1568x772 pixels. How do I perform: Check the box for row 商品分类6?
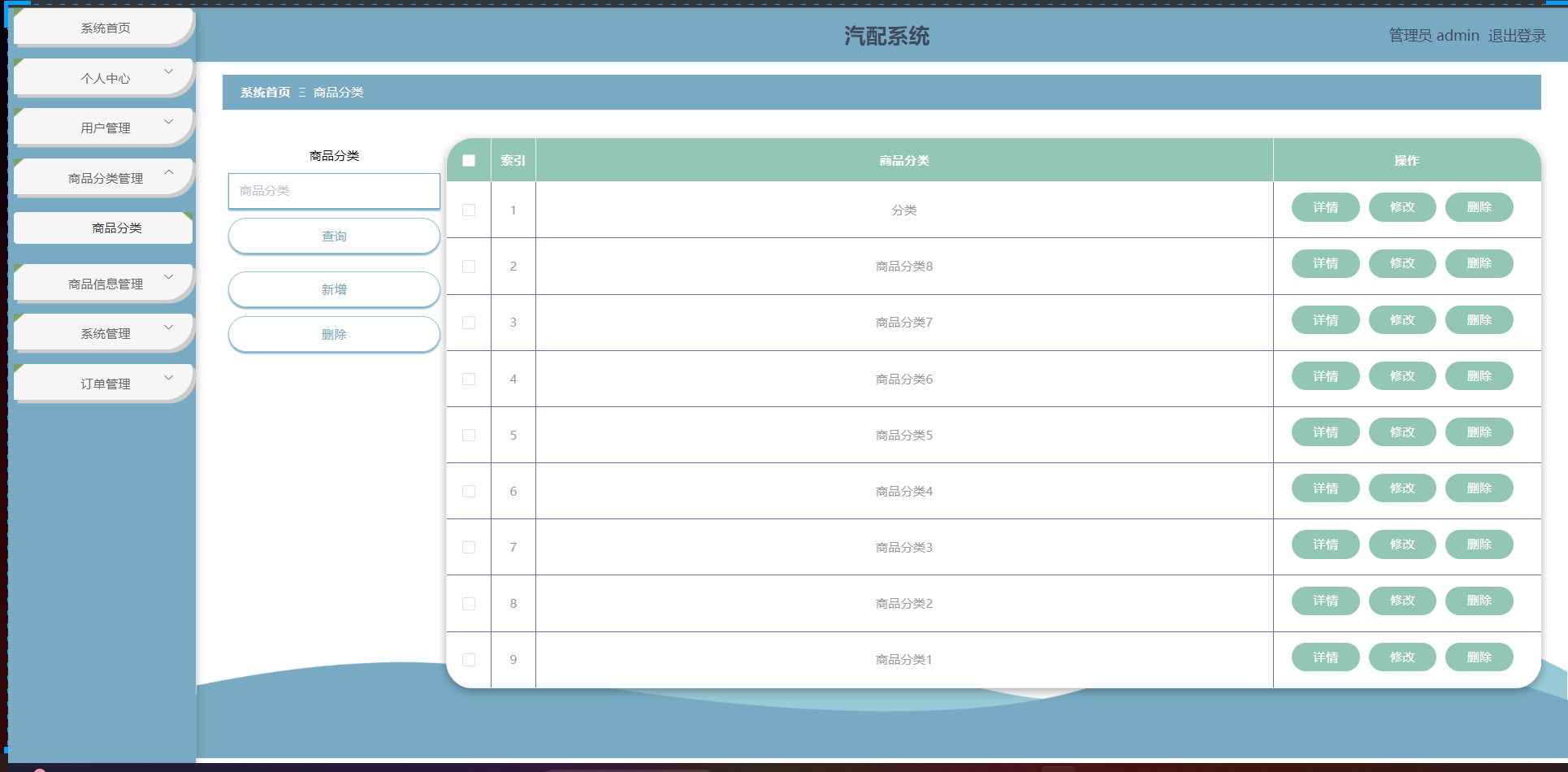tap(469, 379)
